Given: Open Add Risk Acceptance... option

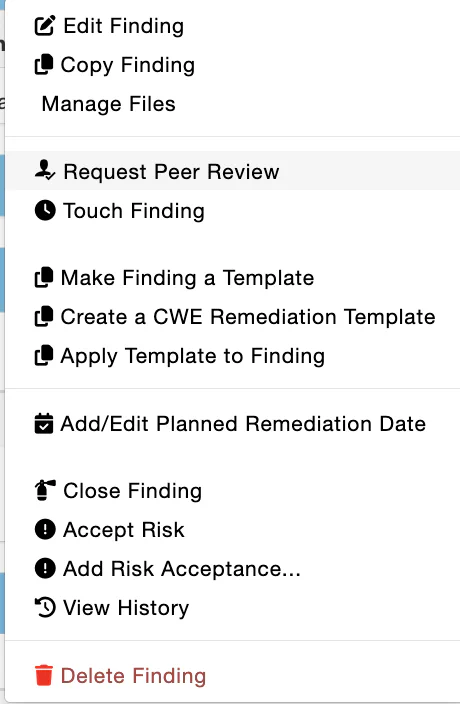Looking at the screenshot, I should click(x=182, y=569).
